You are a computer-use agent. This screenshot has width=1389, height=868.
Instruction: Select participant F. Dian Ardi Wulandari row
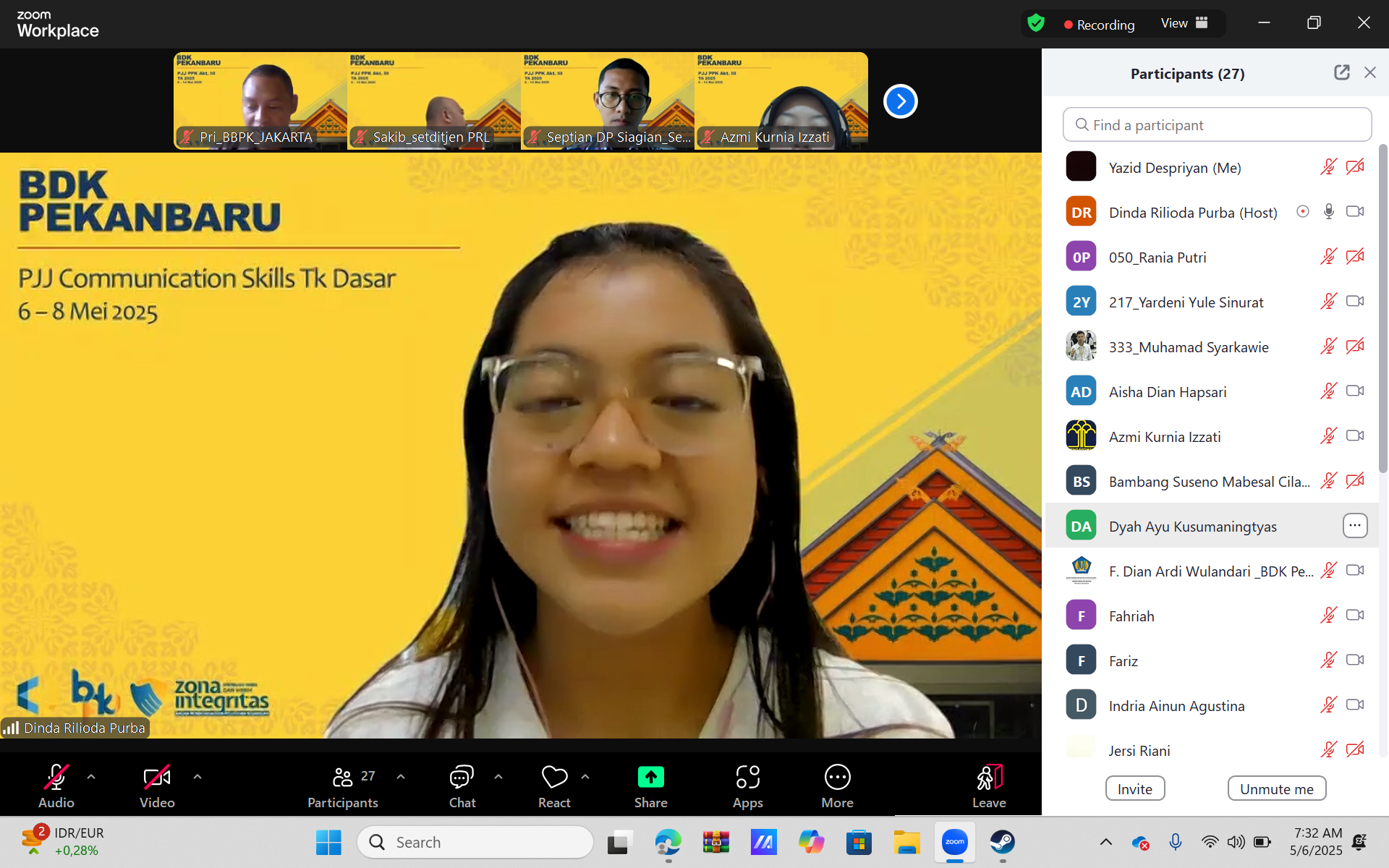pyautogui.click(x=1212, y=571)
